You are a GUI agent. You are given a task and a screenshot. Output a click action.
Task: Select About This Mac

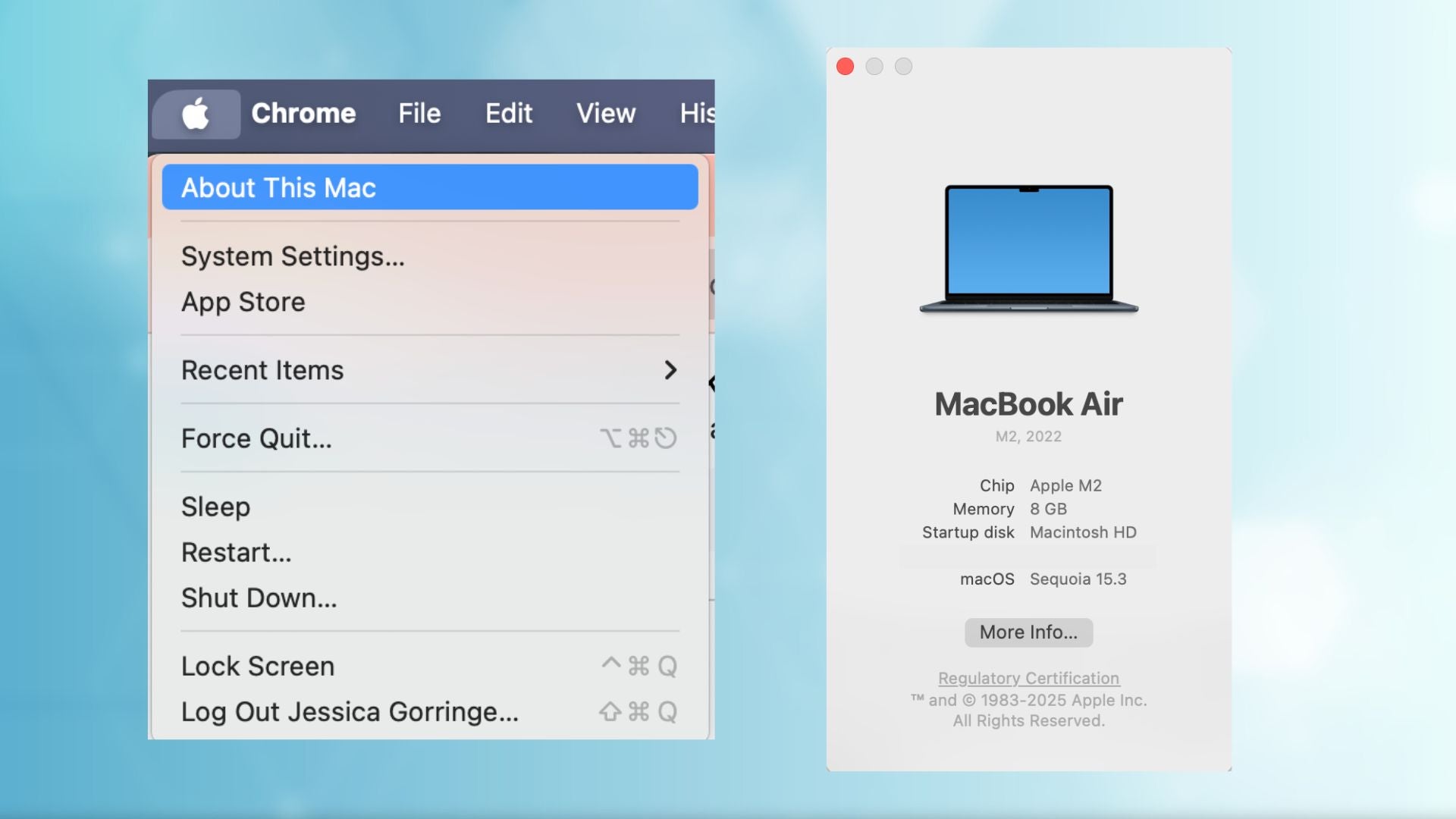coord(430,187)
